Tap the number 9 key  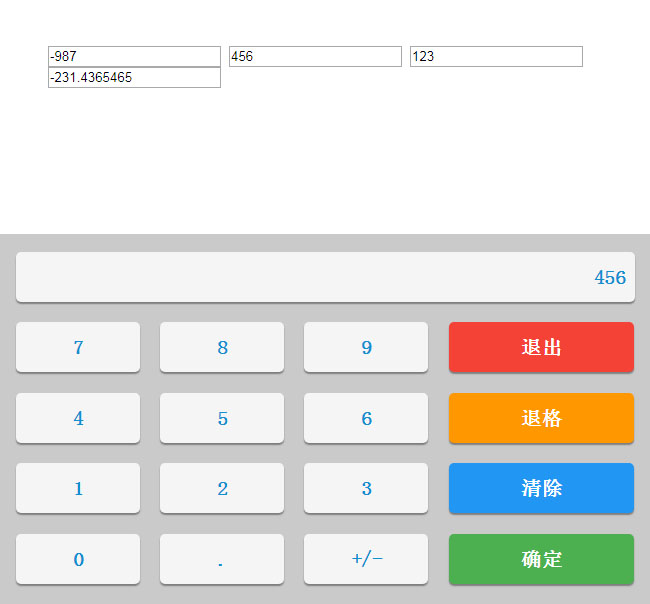366,347
